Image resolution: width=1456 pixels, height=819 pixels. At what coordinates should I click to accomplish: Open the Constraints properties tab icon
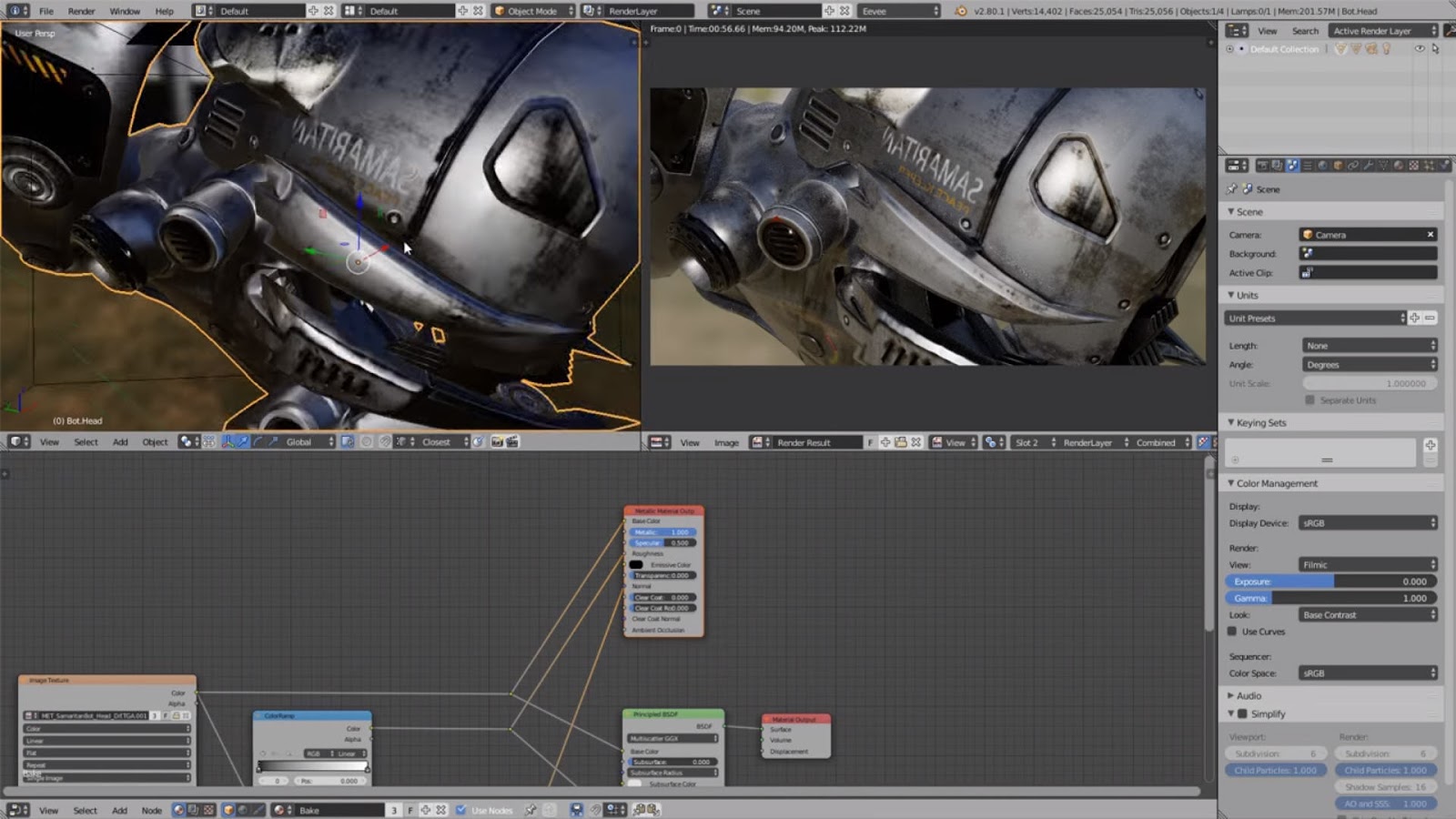coord(1353,166)
